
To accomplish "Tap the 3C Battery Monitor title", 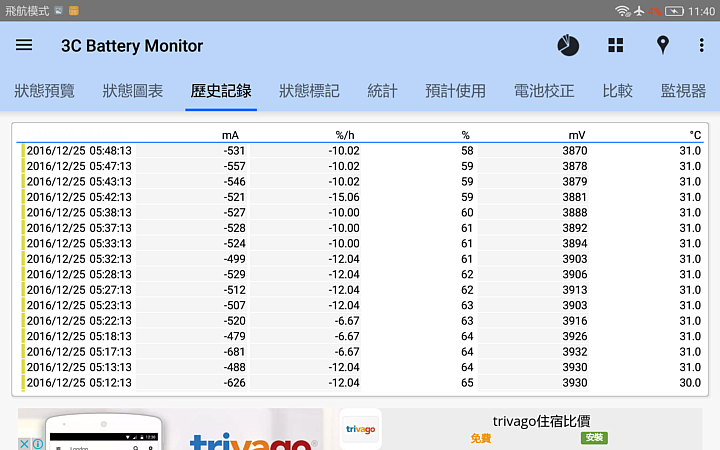I will pyautogui.click(x=132, y=45).
